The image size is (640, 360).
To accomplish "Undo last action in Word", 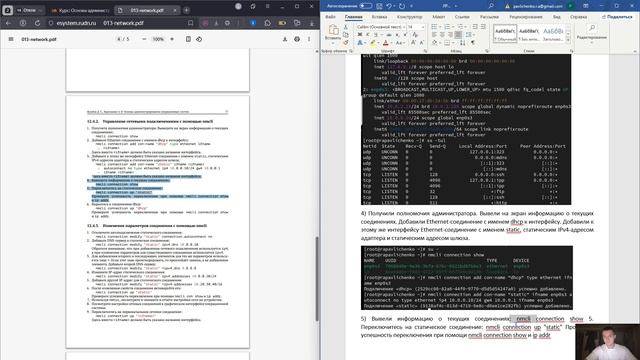I will pyautogui.click(x=389, y=6).
